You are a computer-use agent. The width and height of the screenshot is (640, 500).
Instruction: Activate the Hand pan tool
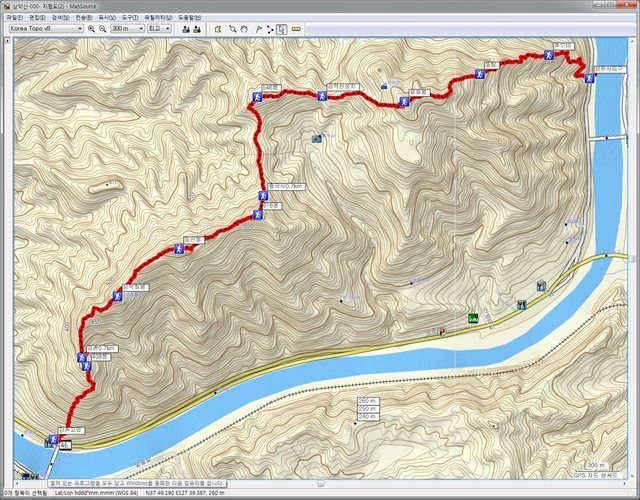244,29
